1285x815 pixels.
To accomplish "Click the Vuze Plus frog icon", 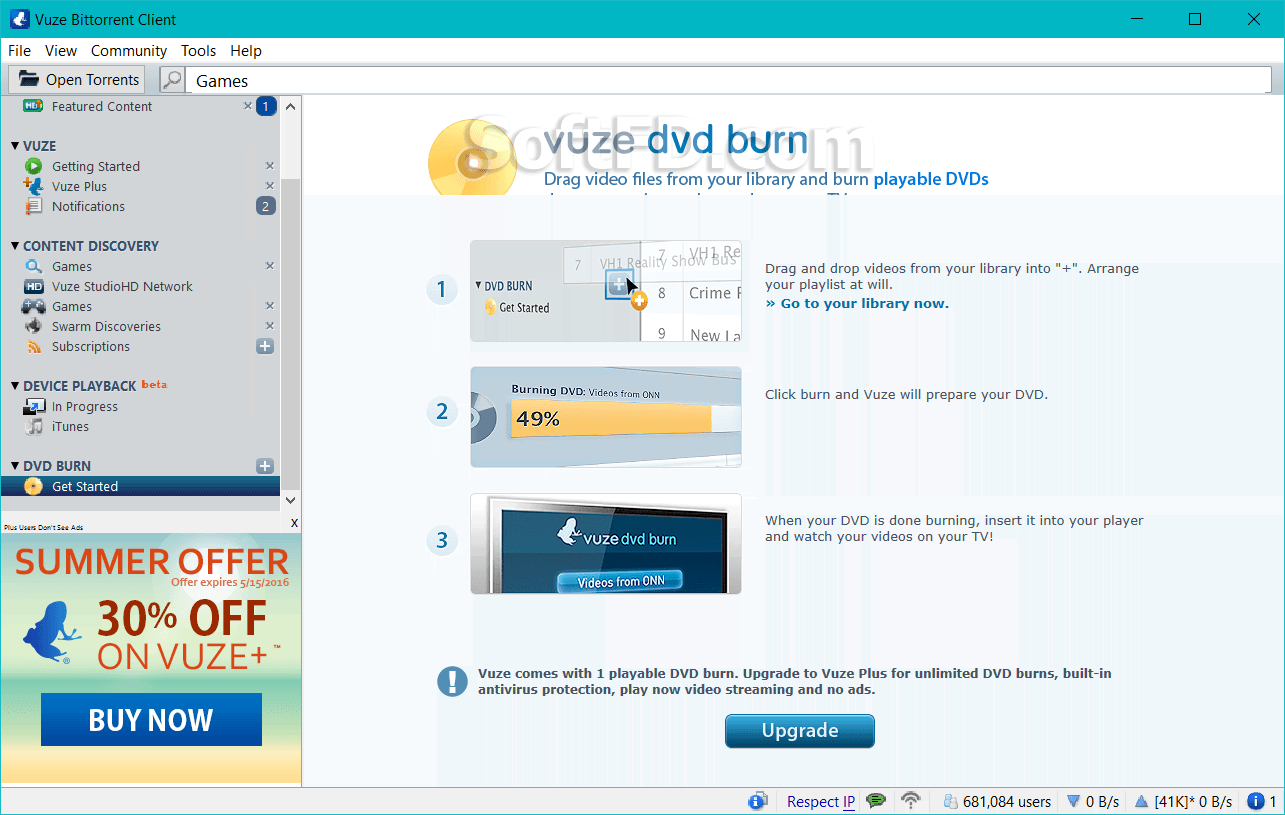I will tap(33, 186).
